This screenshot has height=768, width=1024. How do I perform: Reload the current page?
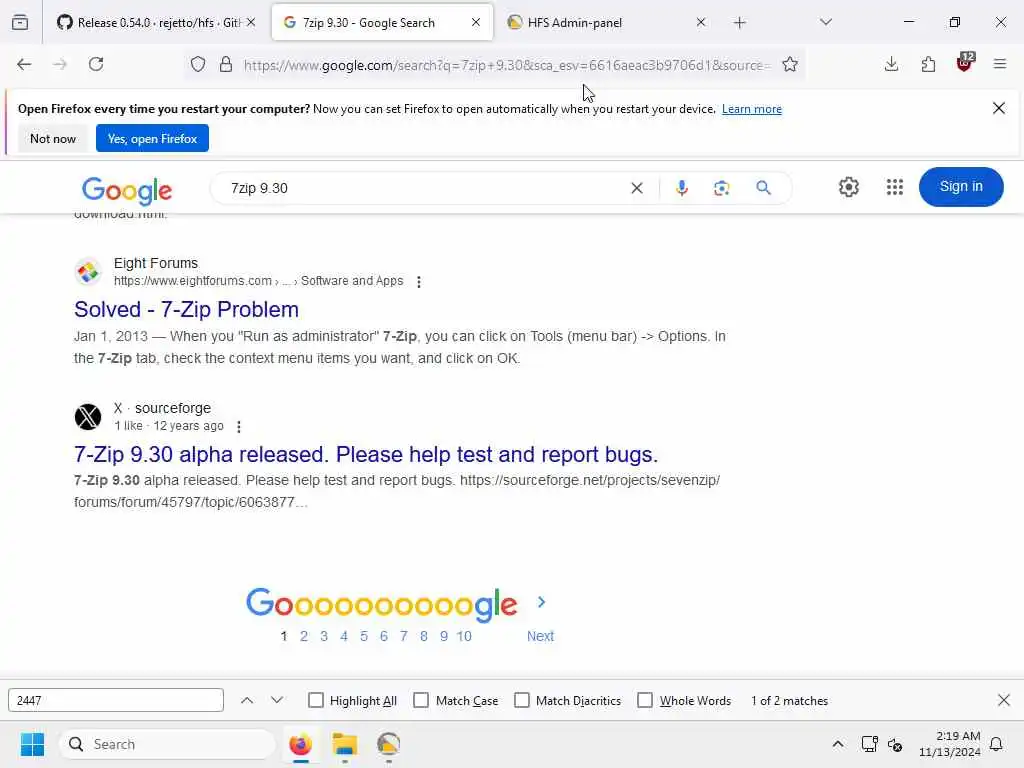pyautogui.click(x=96, y=64)
